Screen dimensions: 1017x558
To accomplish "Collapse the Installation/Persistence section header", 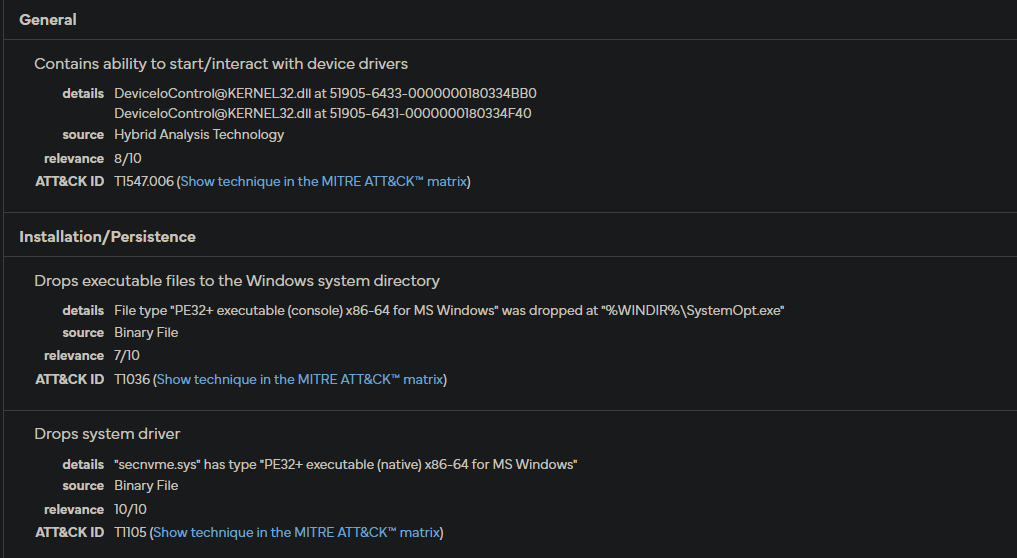I will [x=107, y=237].
